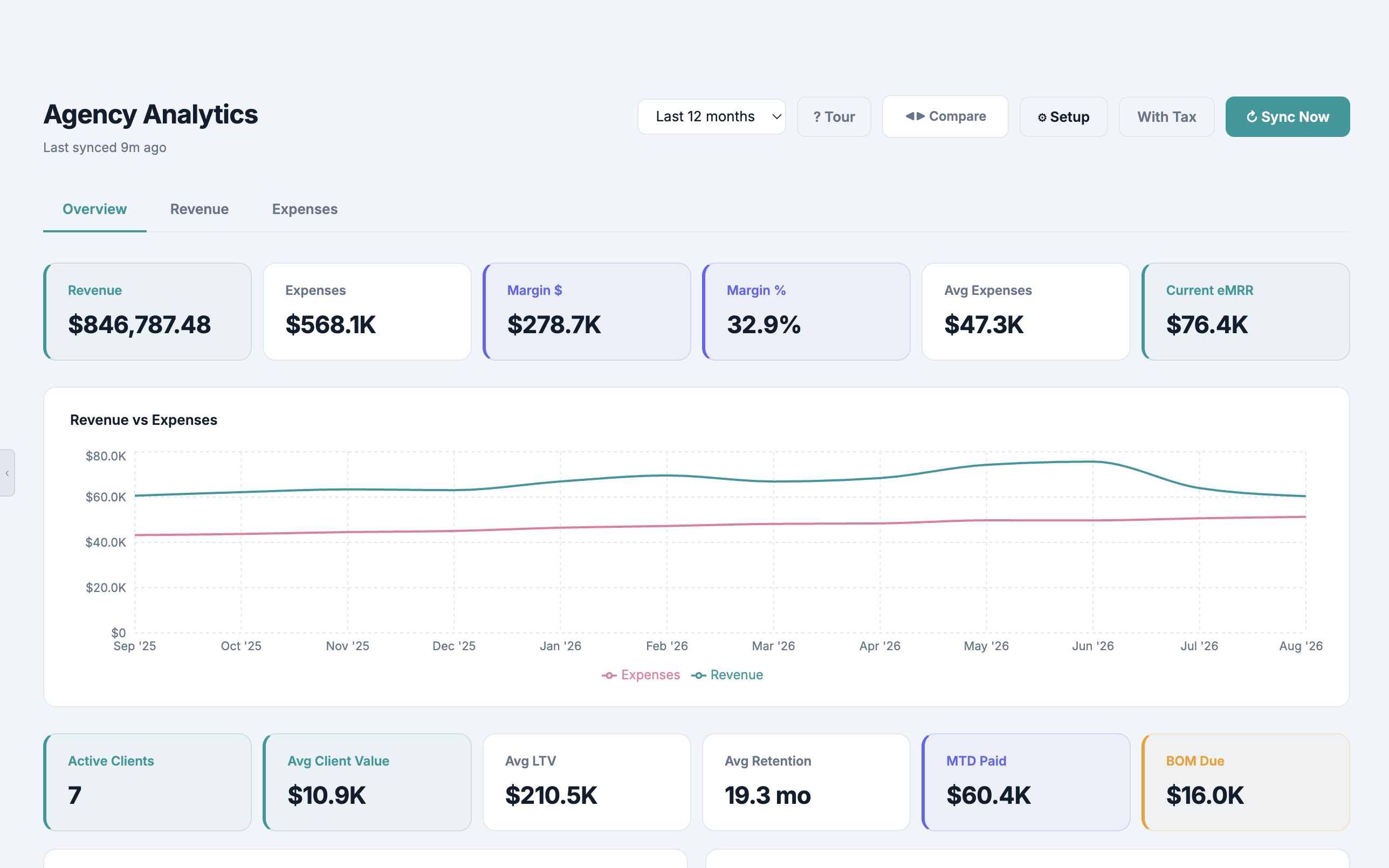The image size is (1389, 868).
Task: Open the Active Clients card
Action: click(x=148, y=782)
